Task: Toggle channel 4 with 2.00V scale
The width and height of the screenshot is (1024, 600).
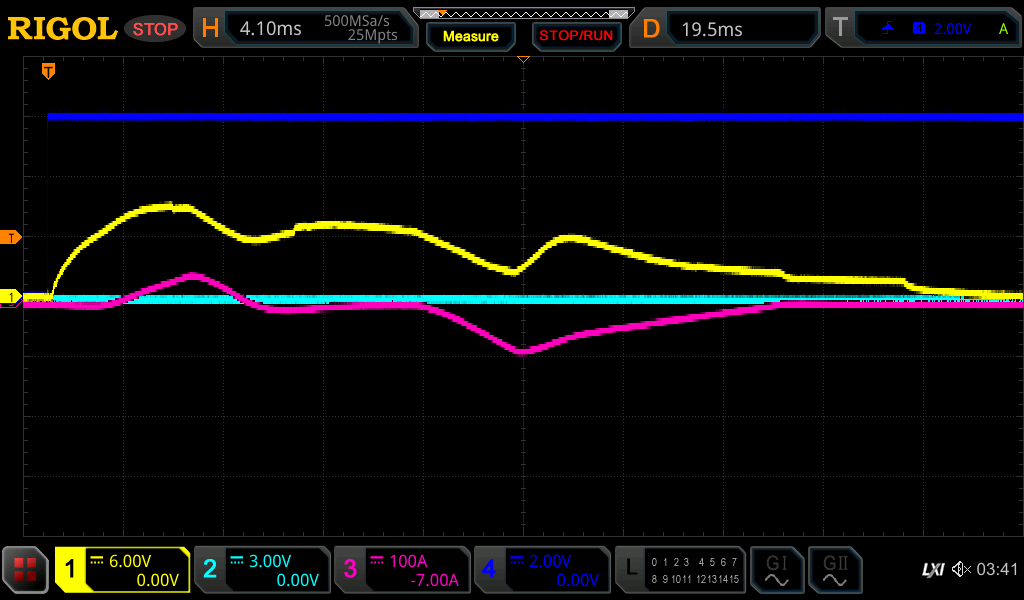Action: (542, 570)
